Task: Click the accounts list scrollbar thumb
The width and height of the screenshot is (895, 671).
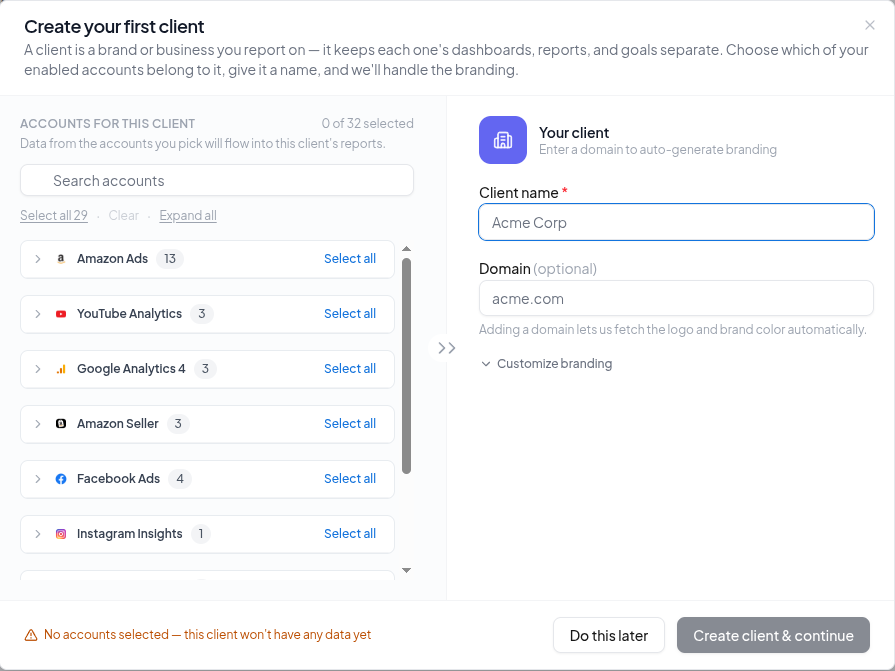Action: pyautogui.click(x=406, y=366)
